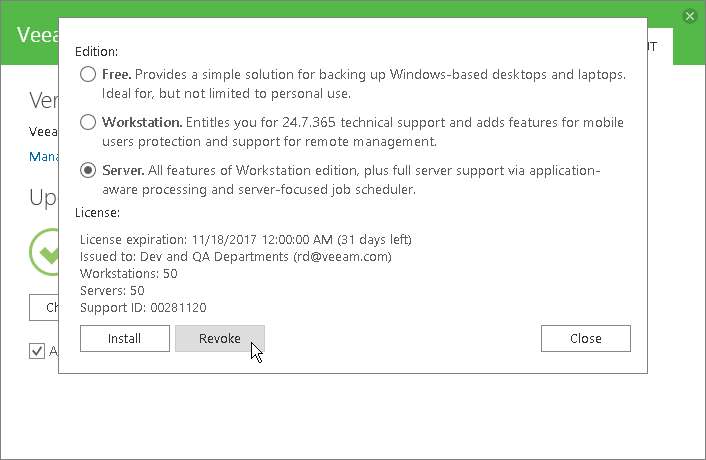This screenshot has height=460, width=706.
Task: Click the partially hidden Ch... button behind dialog
Action: point(44,307)
